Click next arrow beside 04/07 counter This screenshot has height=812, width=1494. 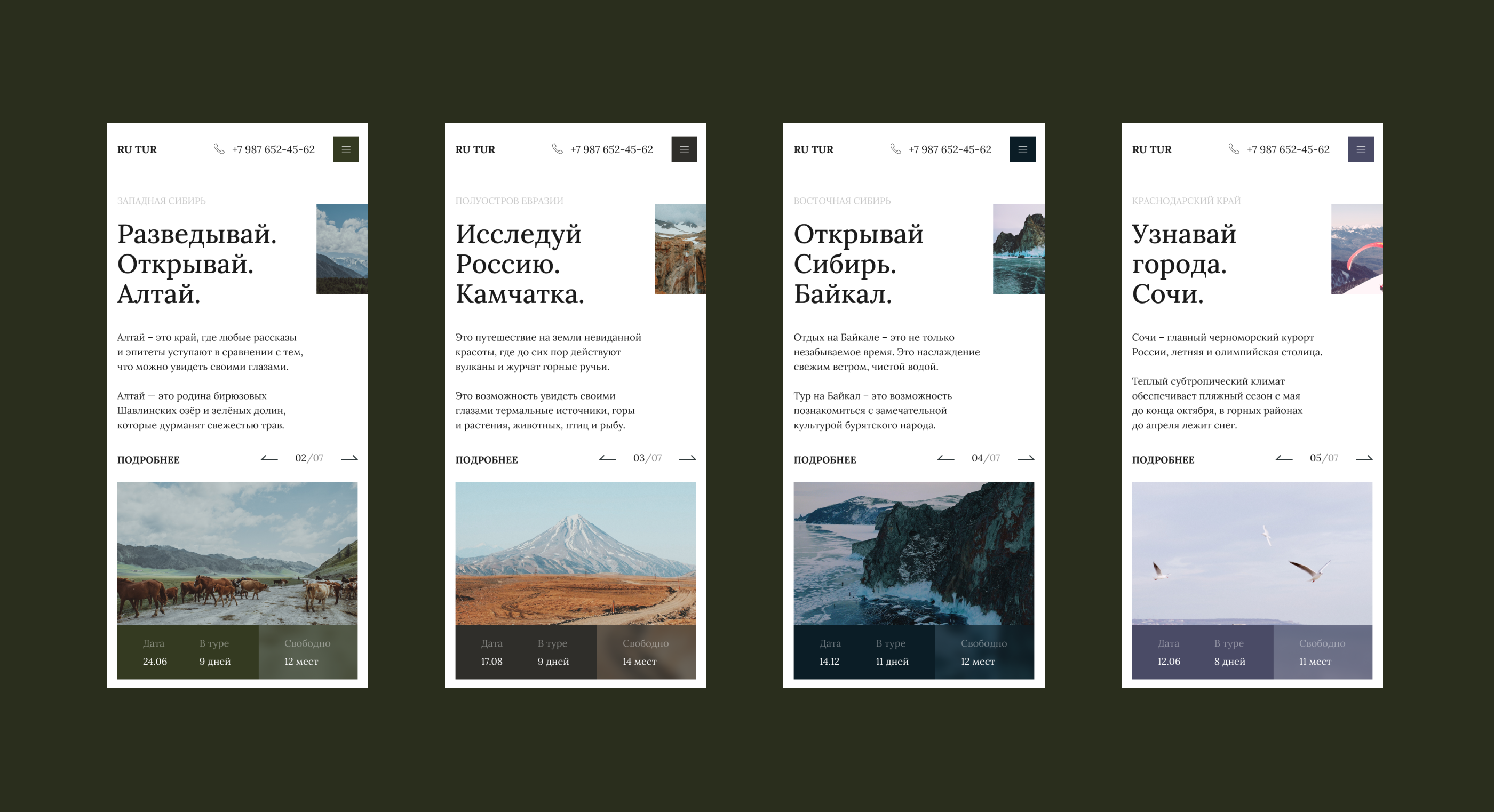click(1026, 458)
